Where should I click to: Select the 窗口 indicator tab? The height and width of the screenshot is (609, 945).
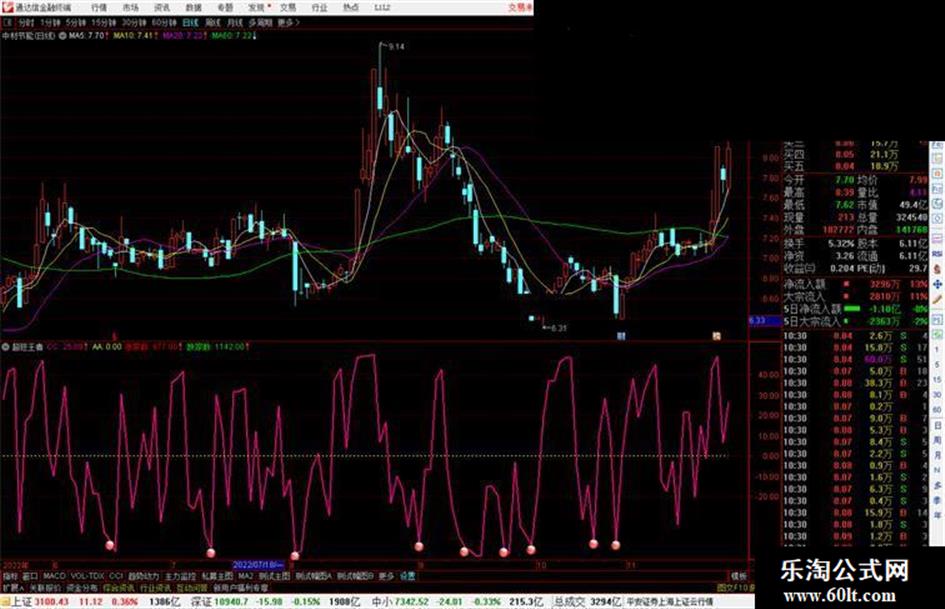pyautogui.click(x=30, y=576)
